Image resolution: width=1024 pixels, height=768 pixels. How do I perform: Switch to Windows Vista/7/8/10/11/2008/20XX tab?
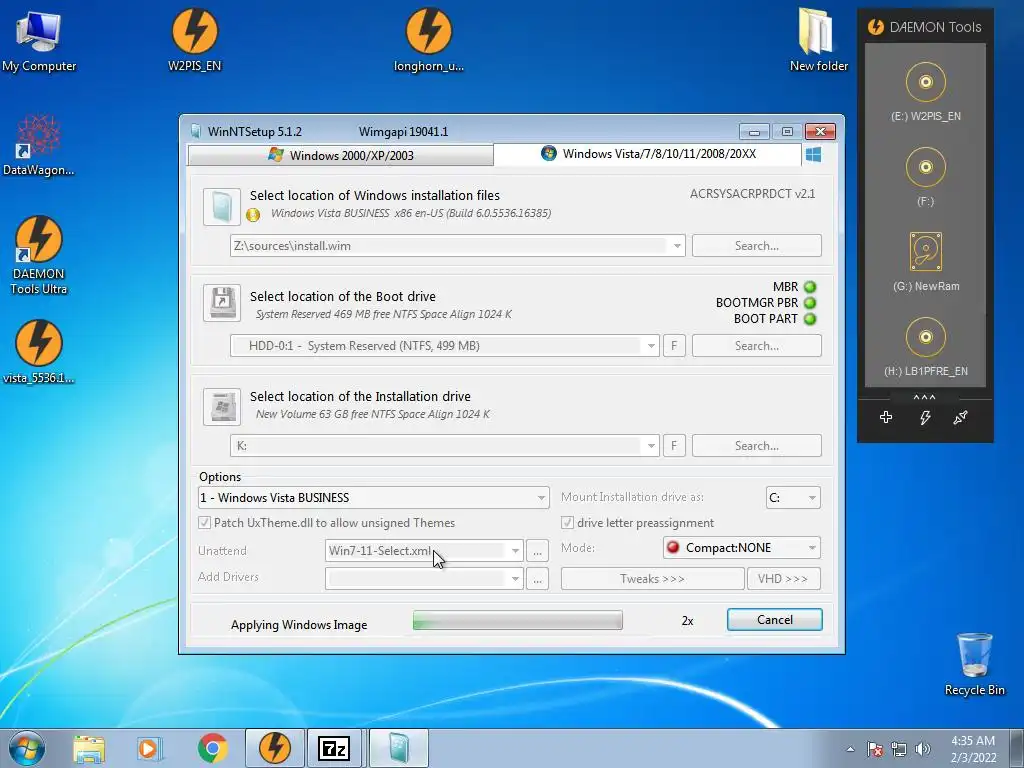pyautogui.click(x=647, y=154)
